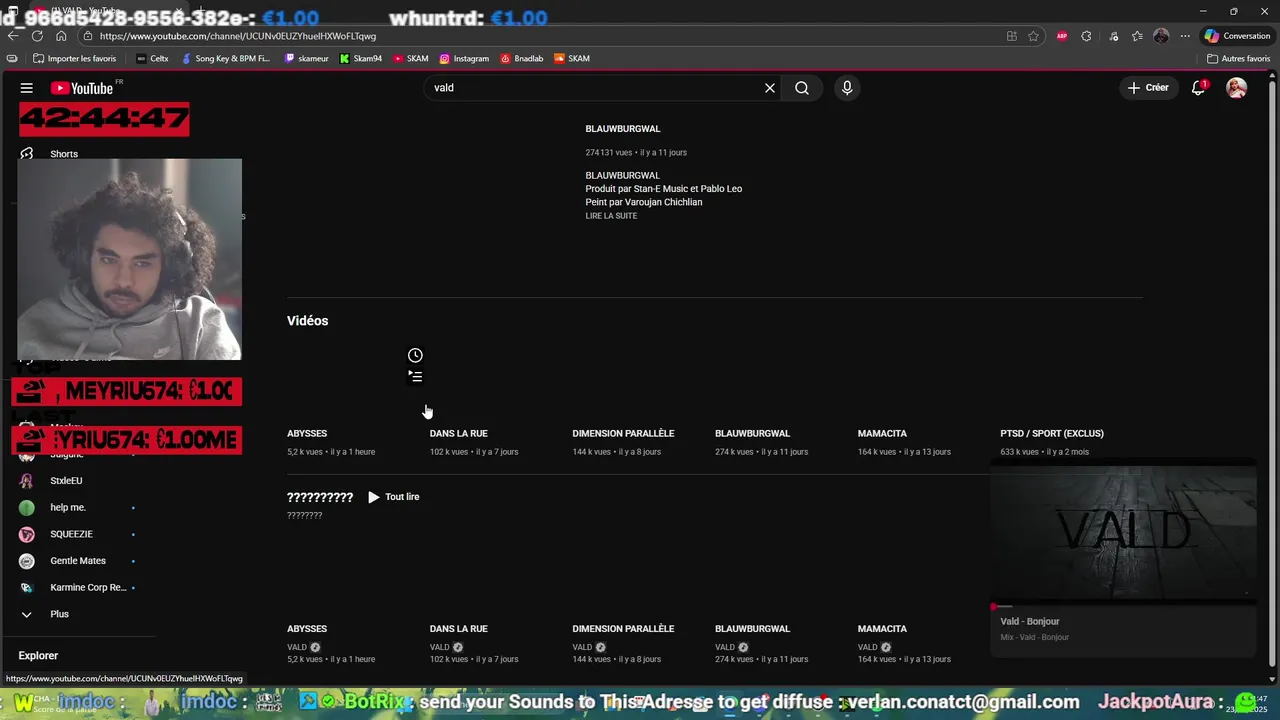Open the skameur Twitch bookmark
This screenshot has width=1280, height=720.
(x=306, y=59)
